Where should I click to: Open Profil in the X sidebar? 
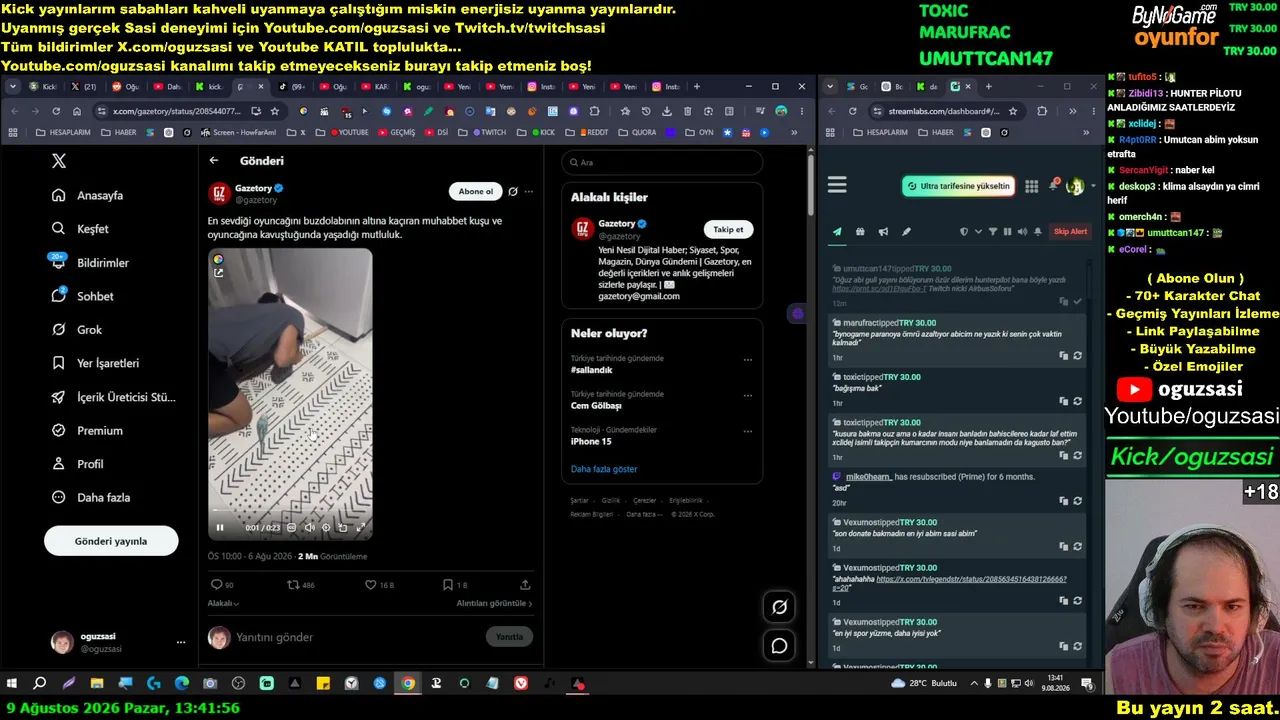(78, 464)
